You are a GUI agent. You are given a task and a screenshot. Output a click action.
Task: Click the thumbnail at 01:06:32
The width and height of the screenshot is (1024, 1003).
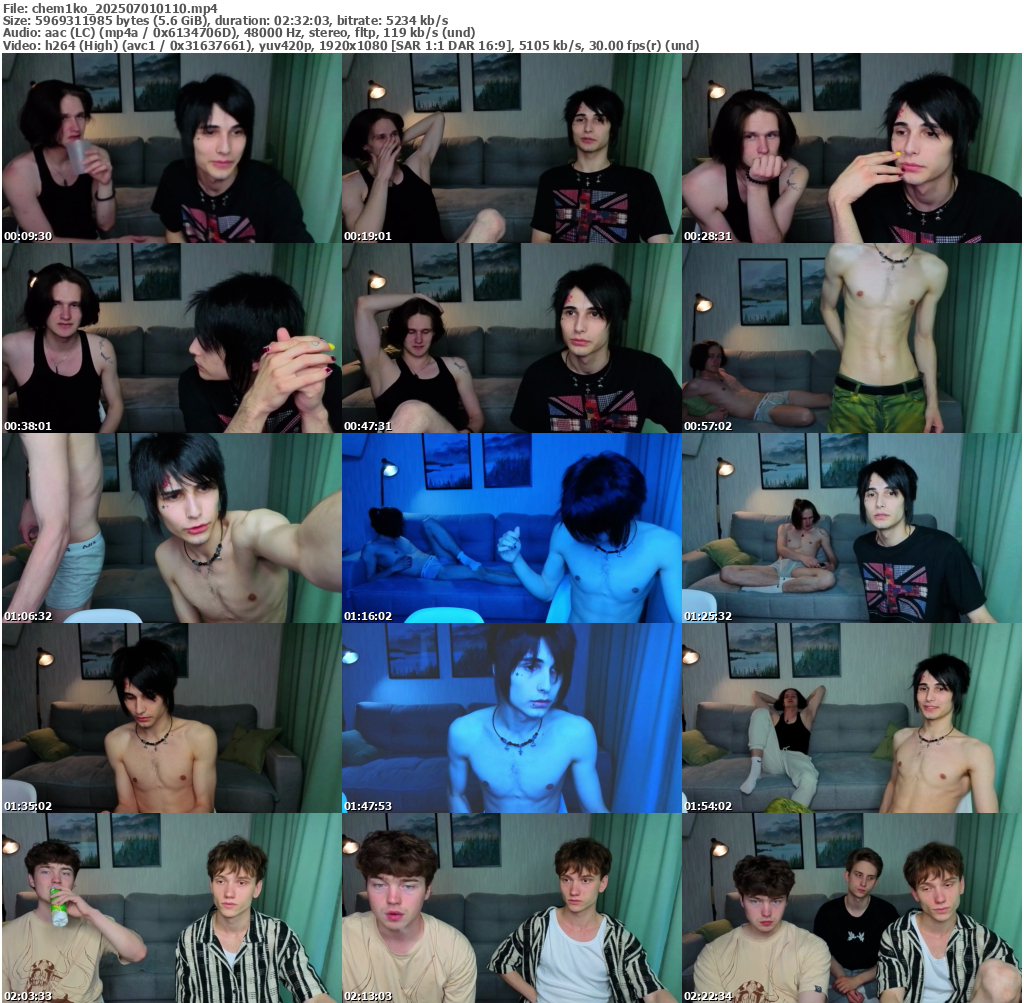172,528
